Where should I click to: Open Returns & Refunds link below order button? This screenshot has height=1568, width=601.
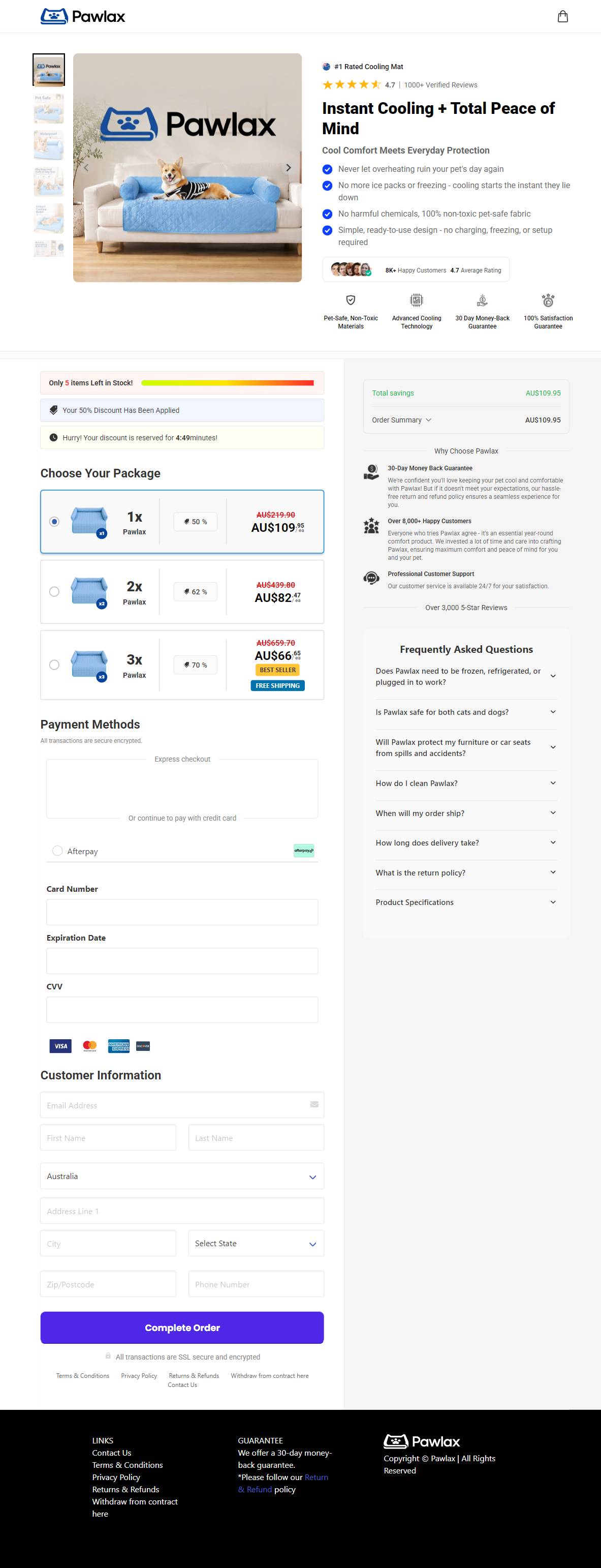[194, 1376]
